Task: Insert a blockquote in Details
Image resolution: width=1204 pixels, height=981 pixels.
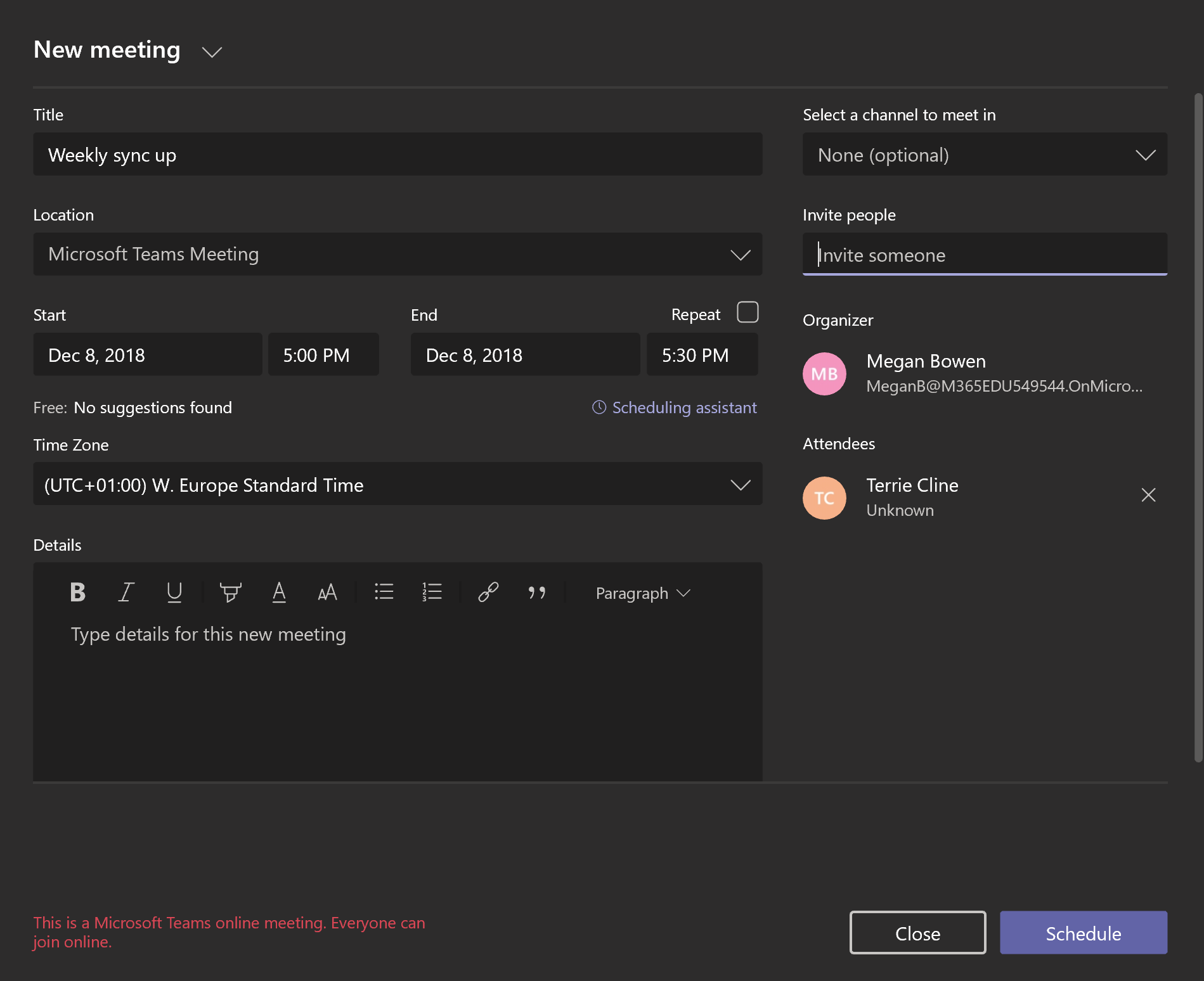Action: point(537,593)
